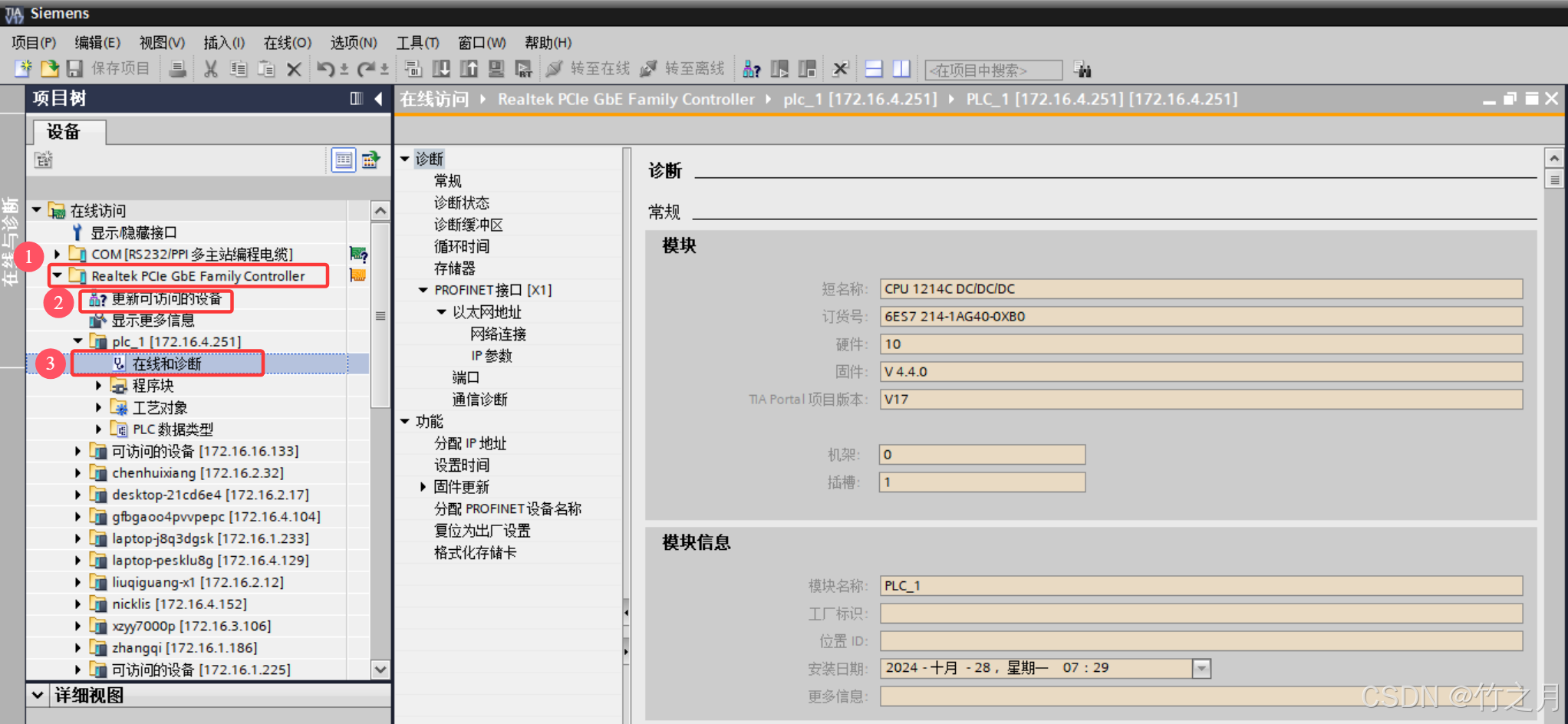
Task: Click the stop CPU icon
Action: (x=807, y=69)
